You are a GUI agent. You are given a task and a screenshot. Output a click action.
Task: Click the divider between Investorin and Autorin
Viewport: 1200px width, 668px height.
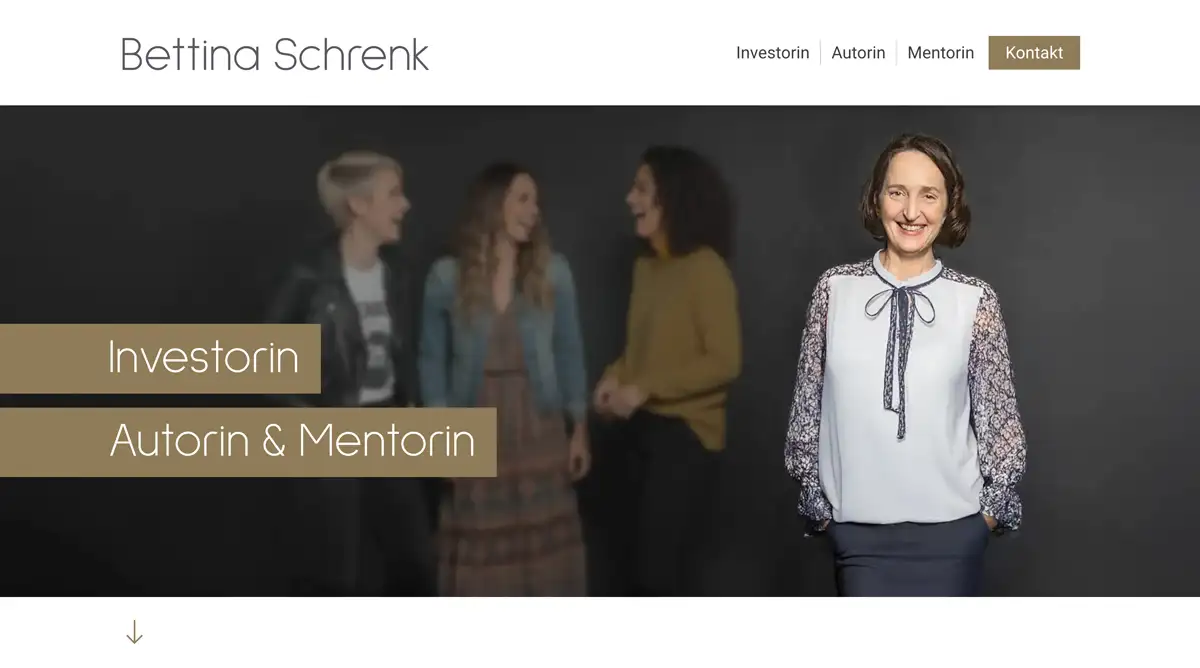[x=821, y=53]
